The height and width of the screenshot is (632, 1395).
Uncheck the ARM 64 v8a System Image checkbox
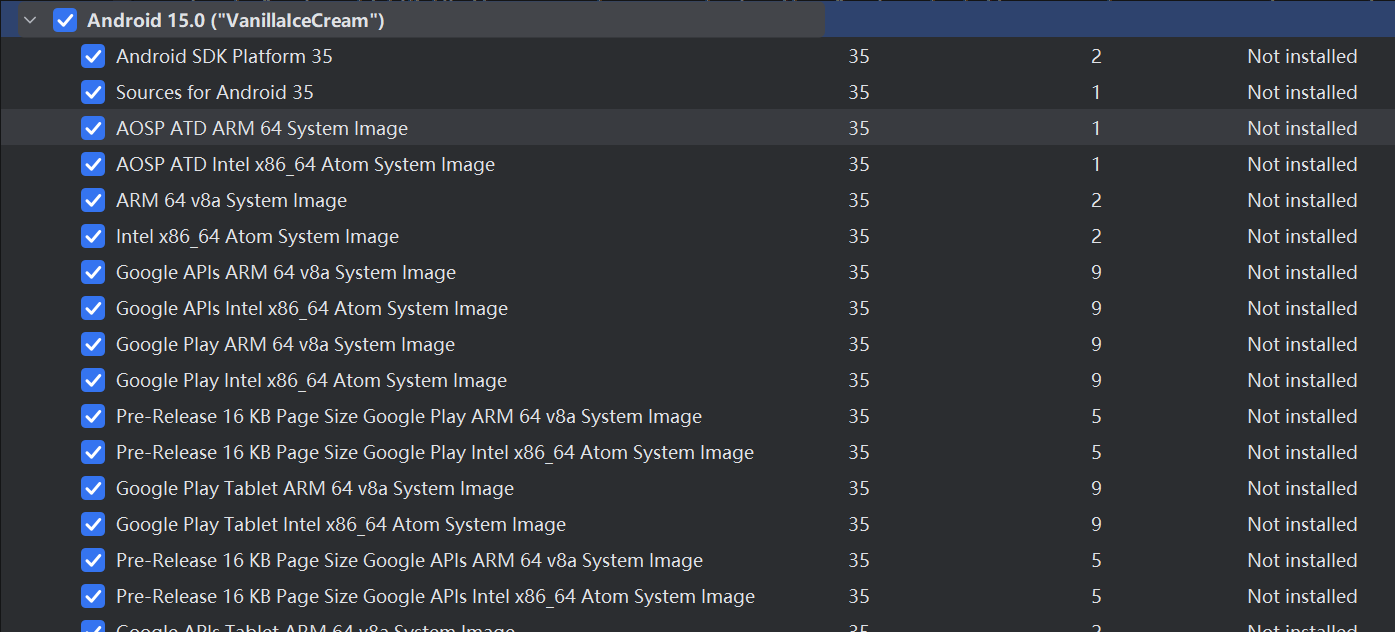pos(93,200)
